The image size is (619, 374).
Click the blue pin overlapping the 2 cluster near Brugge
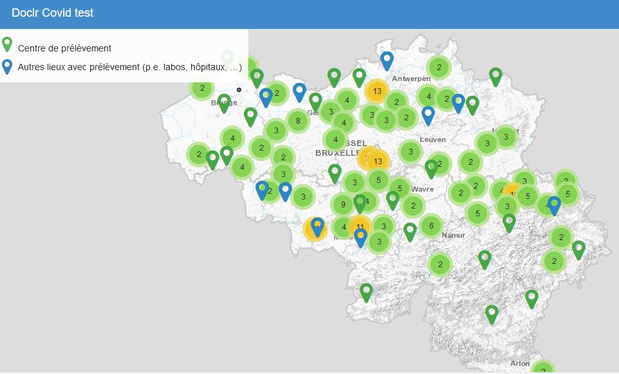[x=266, y=98]
